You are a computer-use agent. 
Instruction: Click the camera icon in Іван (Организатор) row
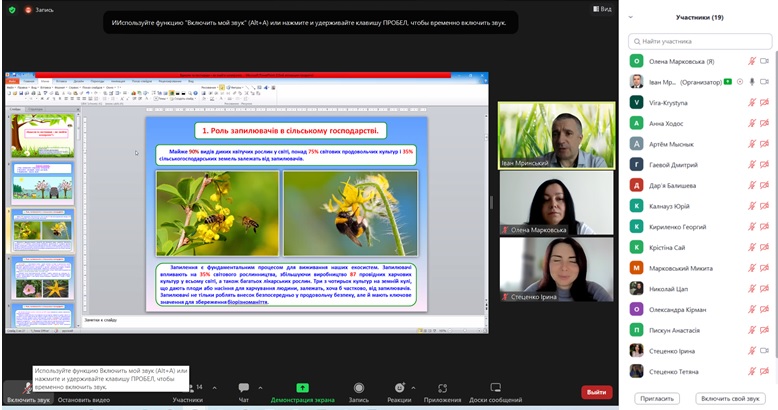coord(765,82)
